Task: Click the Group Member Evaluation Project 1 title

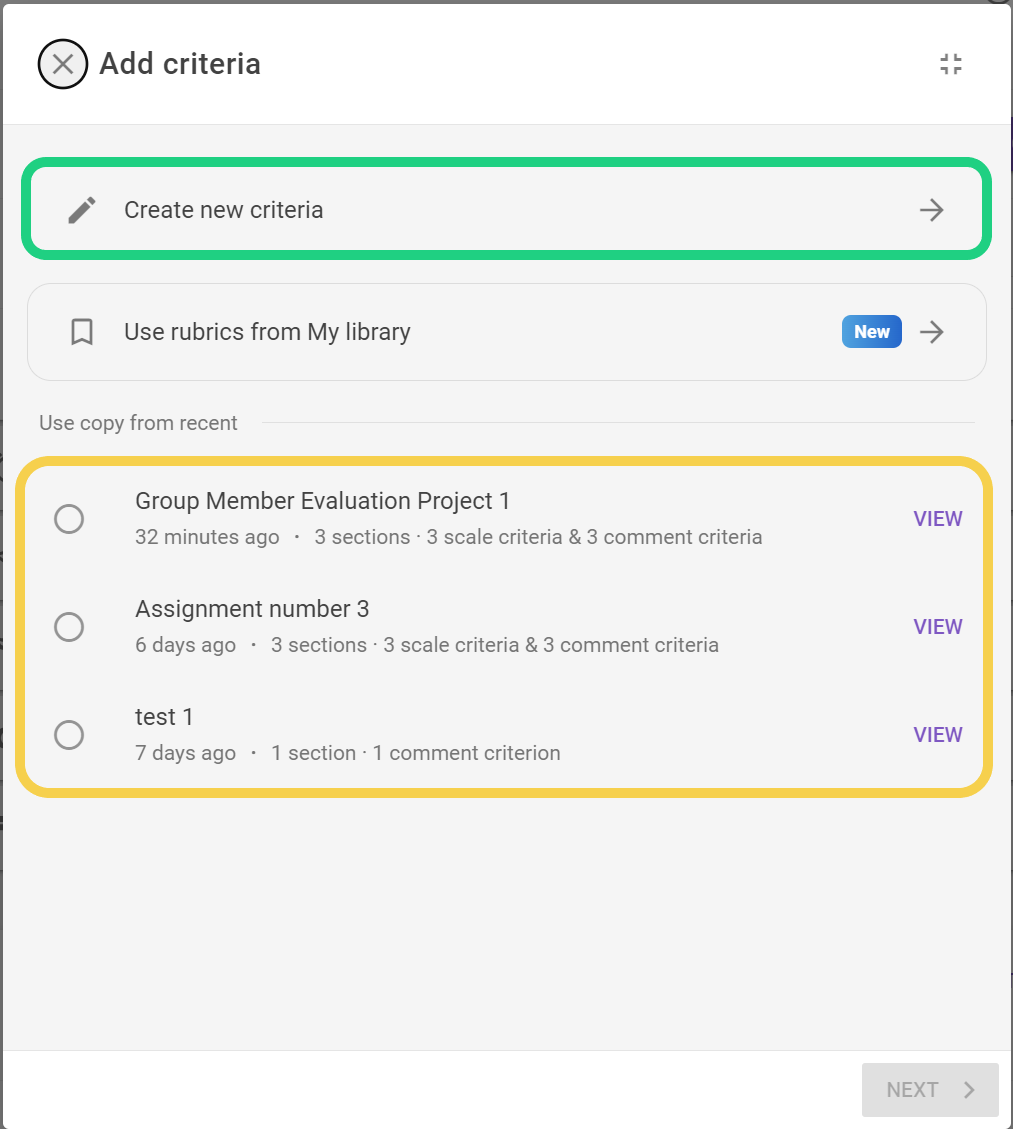Action: tap(322, 501)
